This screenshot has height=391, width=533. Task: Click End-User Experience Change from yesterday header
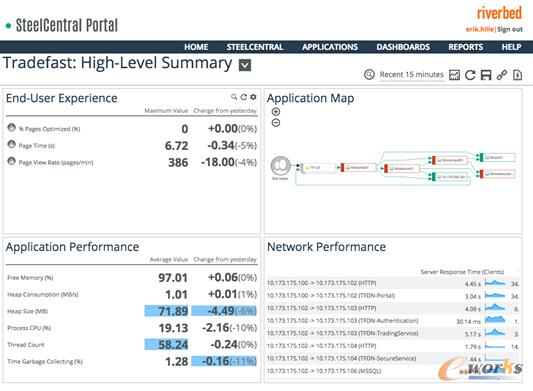pos(225,110)
